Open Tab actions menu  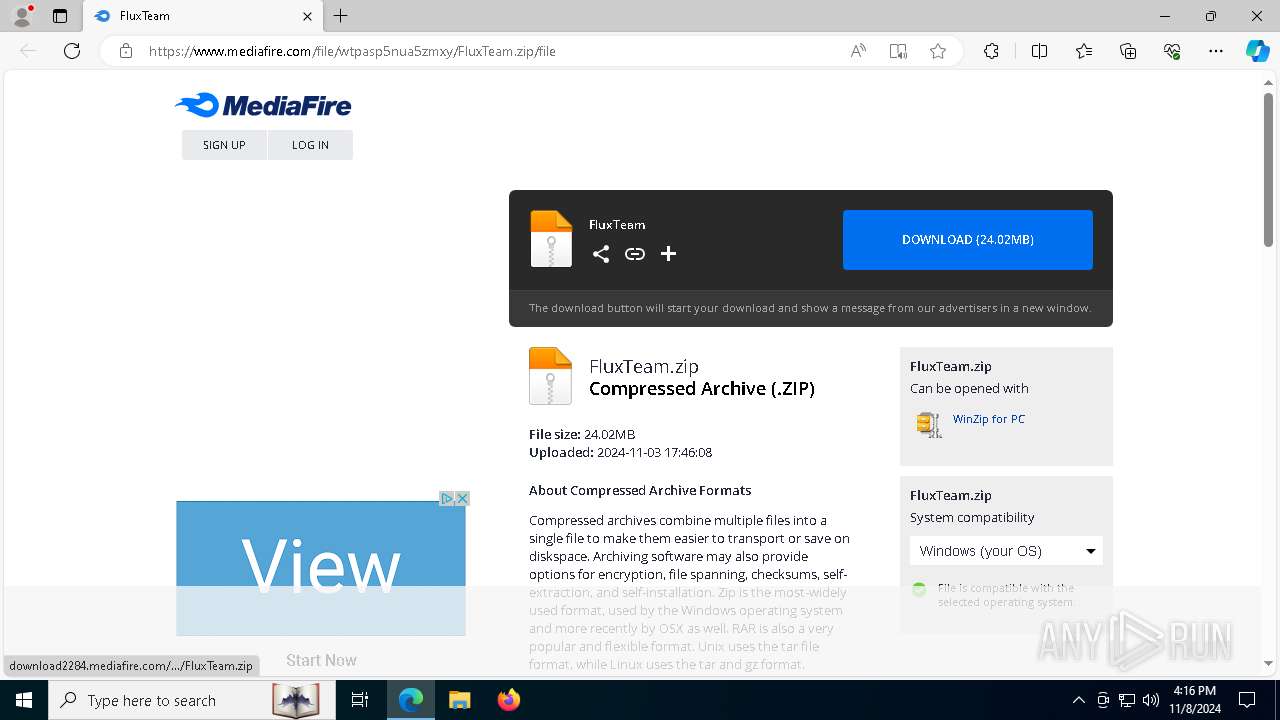coord(60,16)
